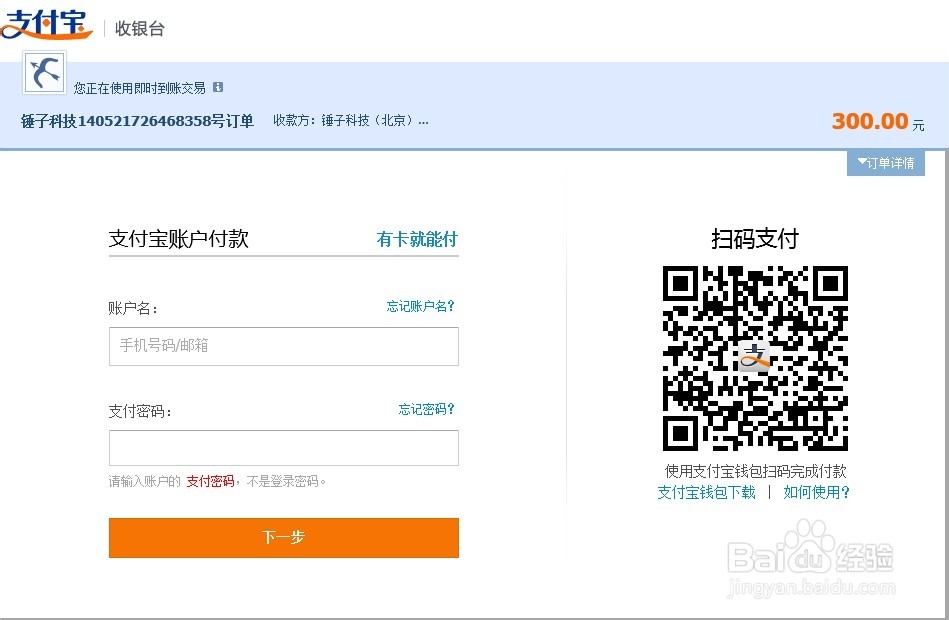The height and width of the screenshot is (620, 949).
Task: Click the 如何使用 help link
Action: pyautogui.click(x=816, y=492)
